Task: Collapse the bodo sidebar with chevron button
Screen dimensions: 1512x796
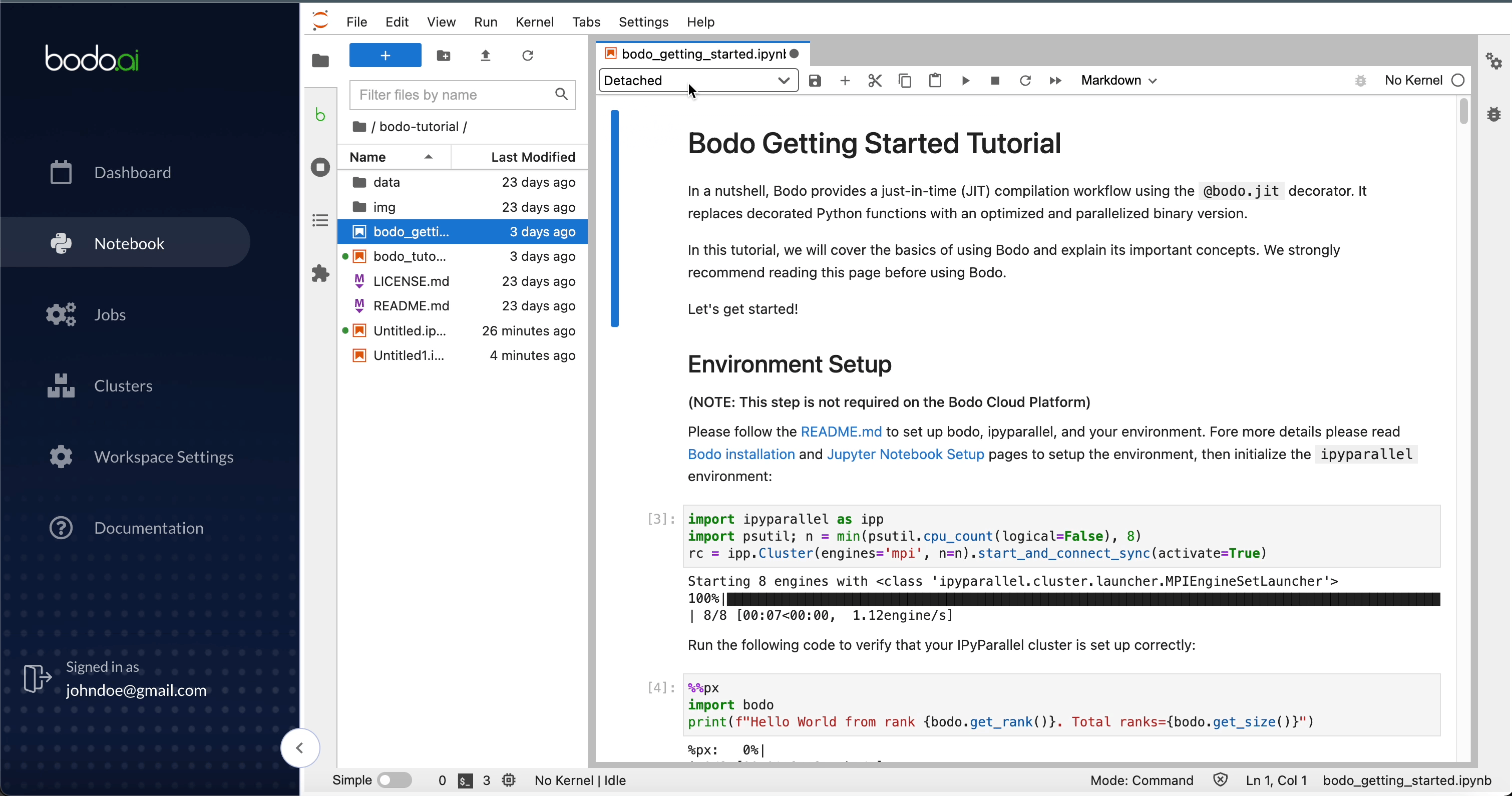Action: click(x=300, y=748)
